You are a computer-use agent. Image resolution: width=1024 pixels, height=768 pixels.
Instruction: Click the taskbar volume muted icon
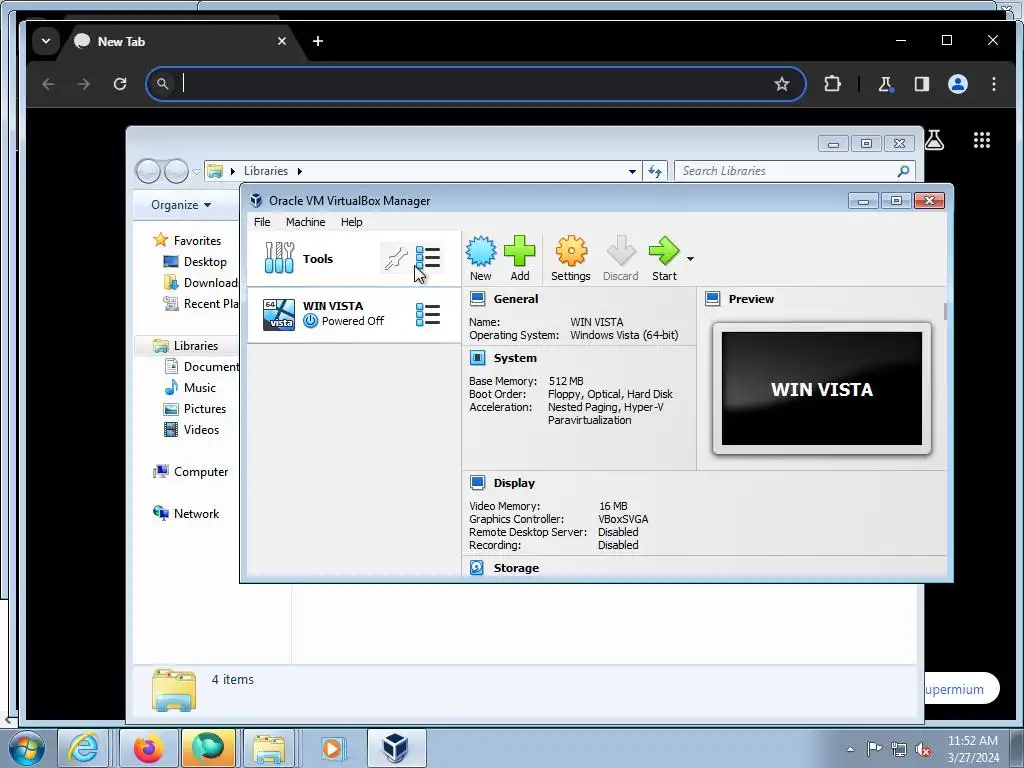coord(923,749)
